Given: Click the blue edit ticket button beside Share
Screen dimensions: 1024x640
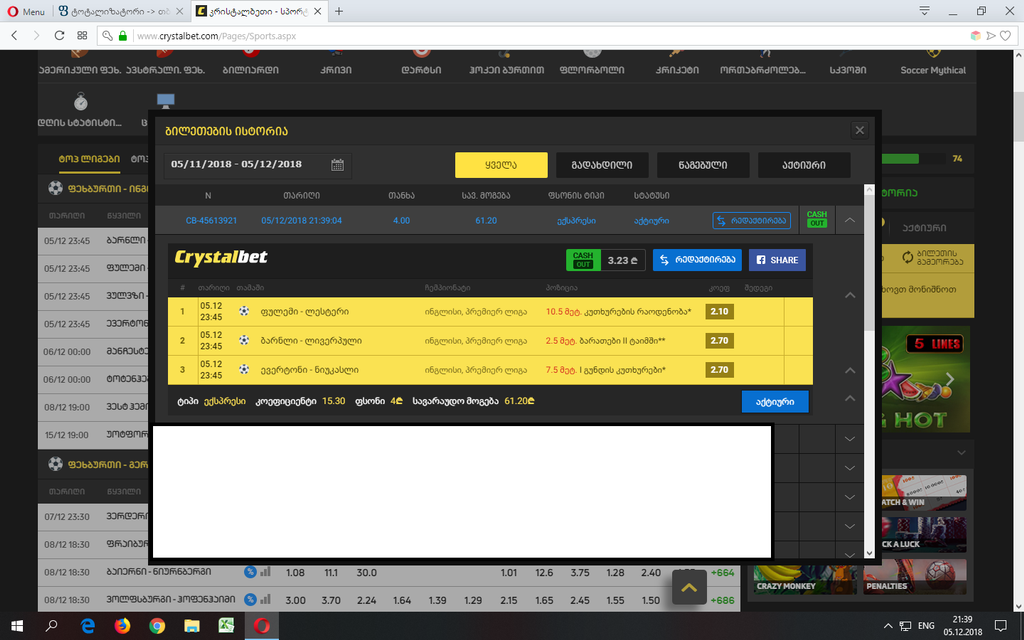Looking at the screenshot, I should (697, 260).
